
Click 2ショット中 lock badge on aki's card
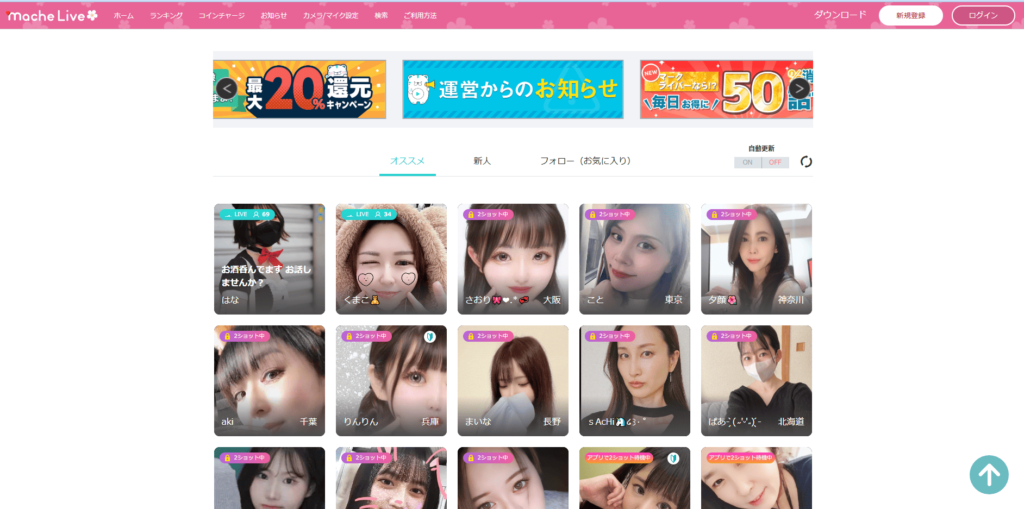245,336
